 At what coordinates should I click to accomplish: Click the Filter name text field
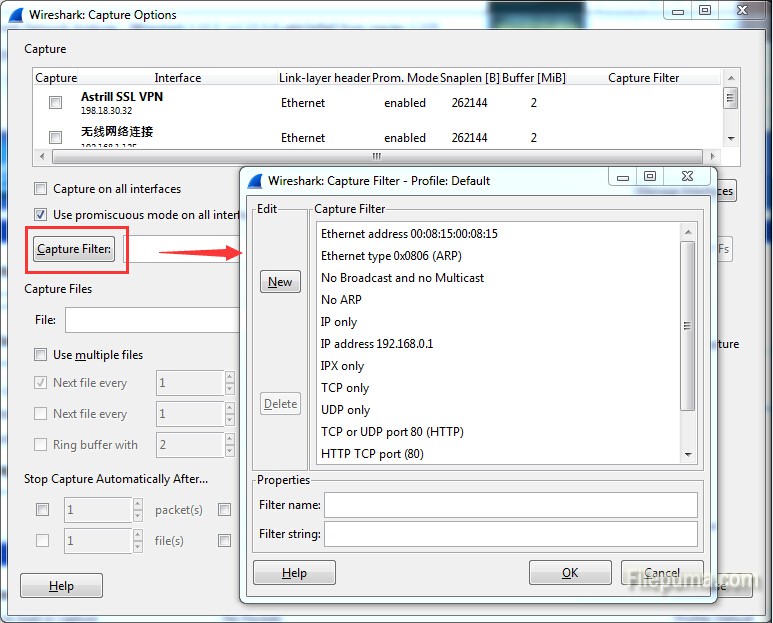(510, 505)
